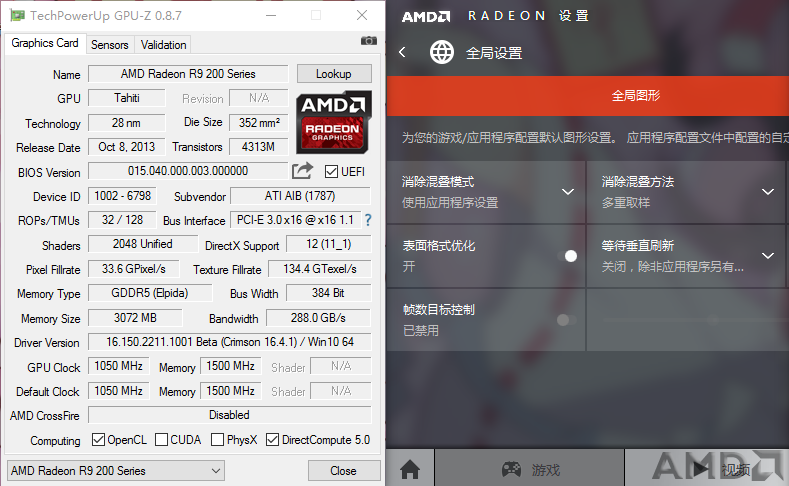Open the Validation tab
789x486 pixels.
point(163,45)
